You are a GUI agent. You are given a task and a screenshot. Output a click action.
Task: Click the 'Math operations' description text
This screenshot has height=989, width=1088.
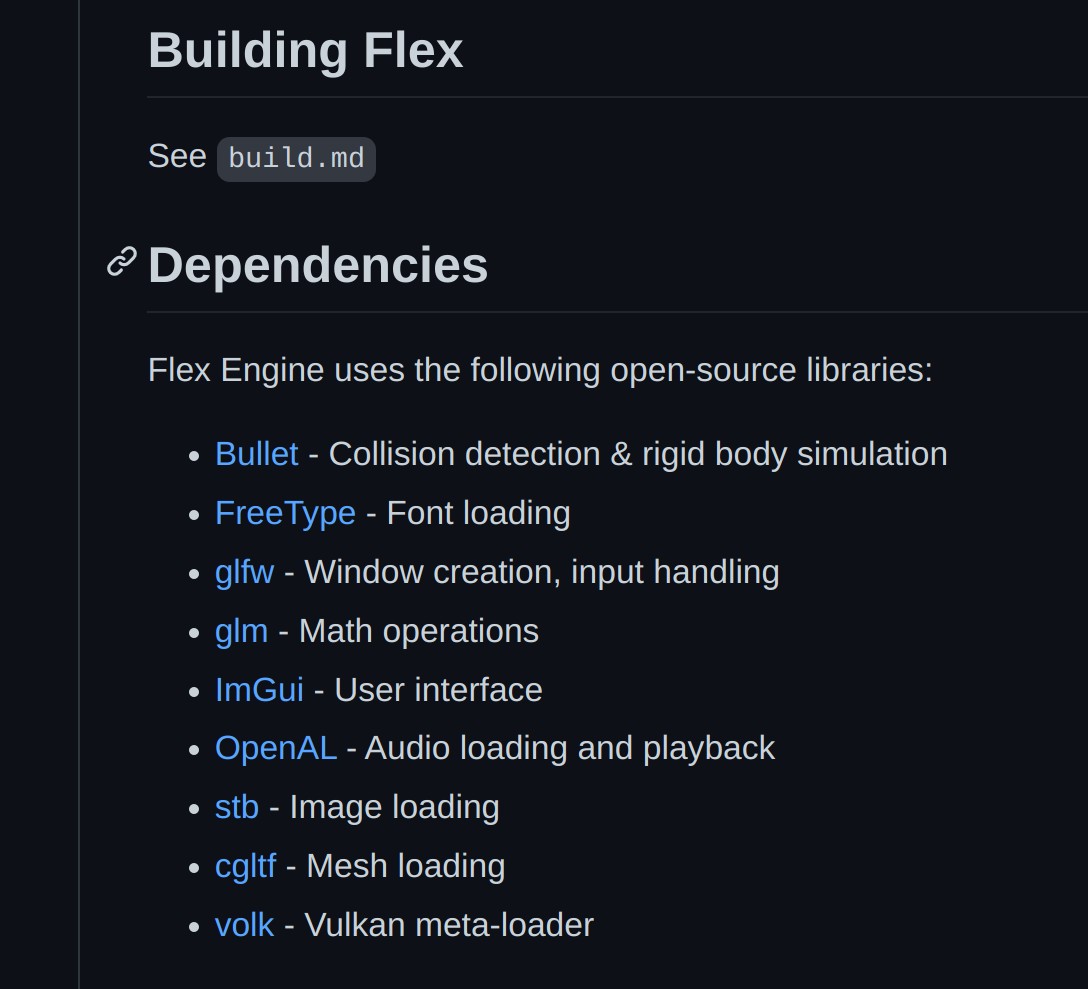[418, 632]
